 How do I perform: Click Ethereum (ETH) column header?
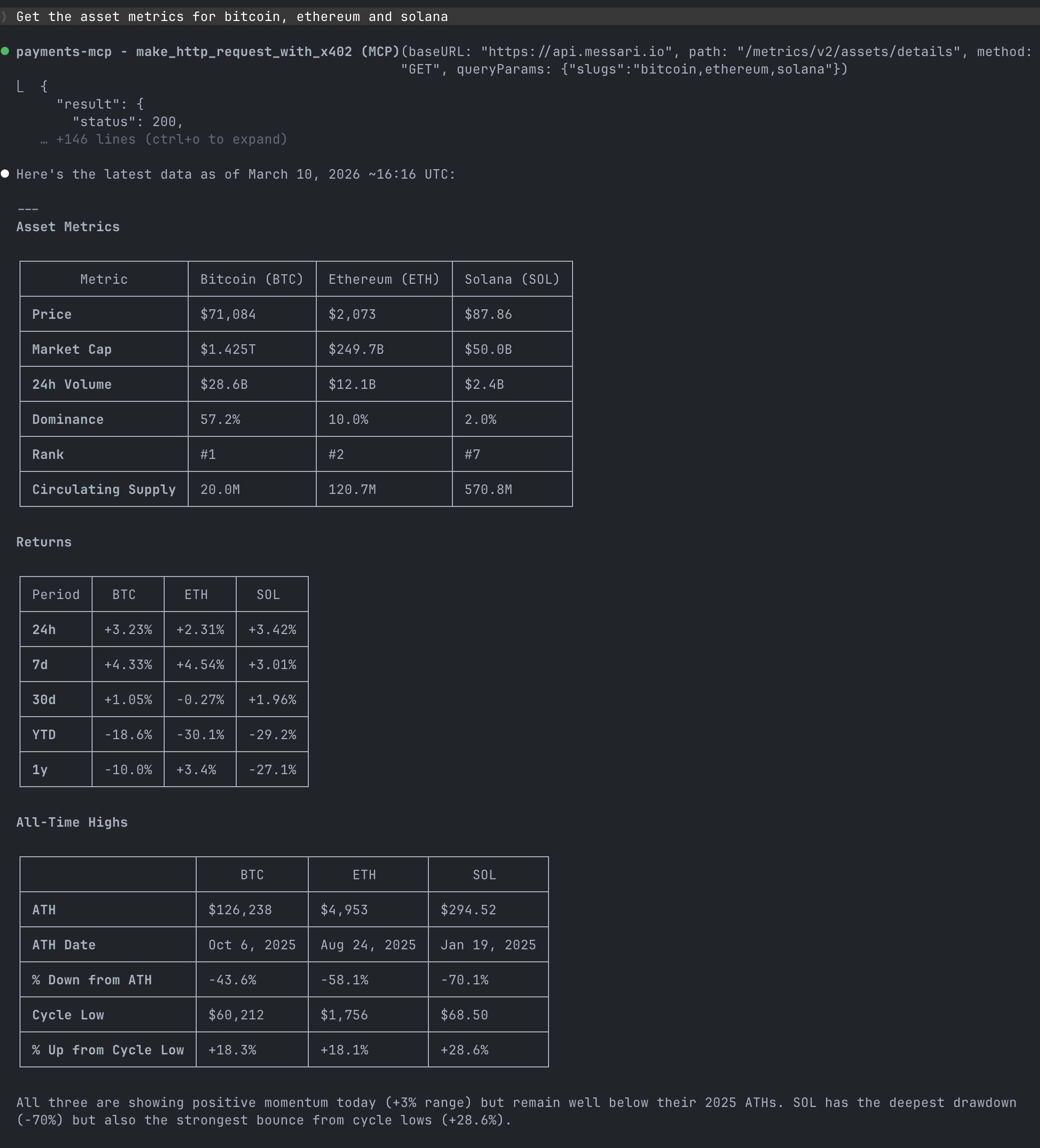coord(384,279)
